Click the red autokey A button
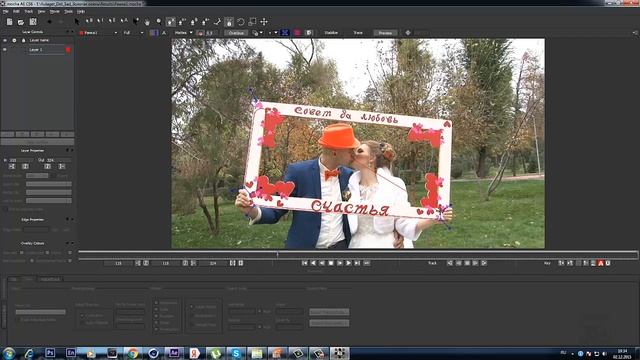 (x=601, y=263)
